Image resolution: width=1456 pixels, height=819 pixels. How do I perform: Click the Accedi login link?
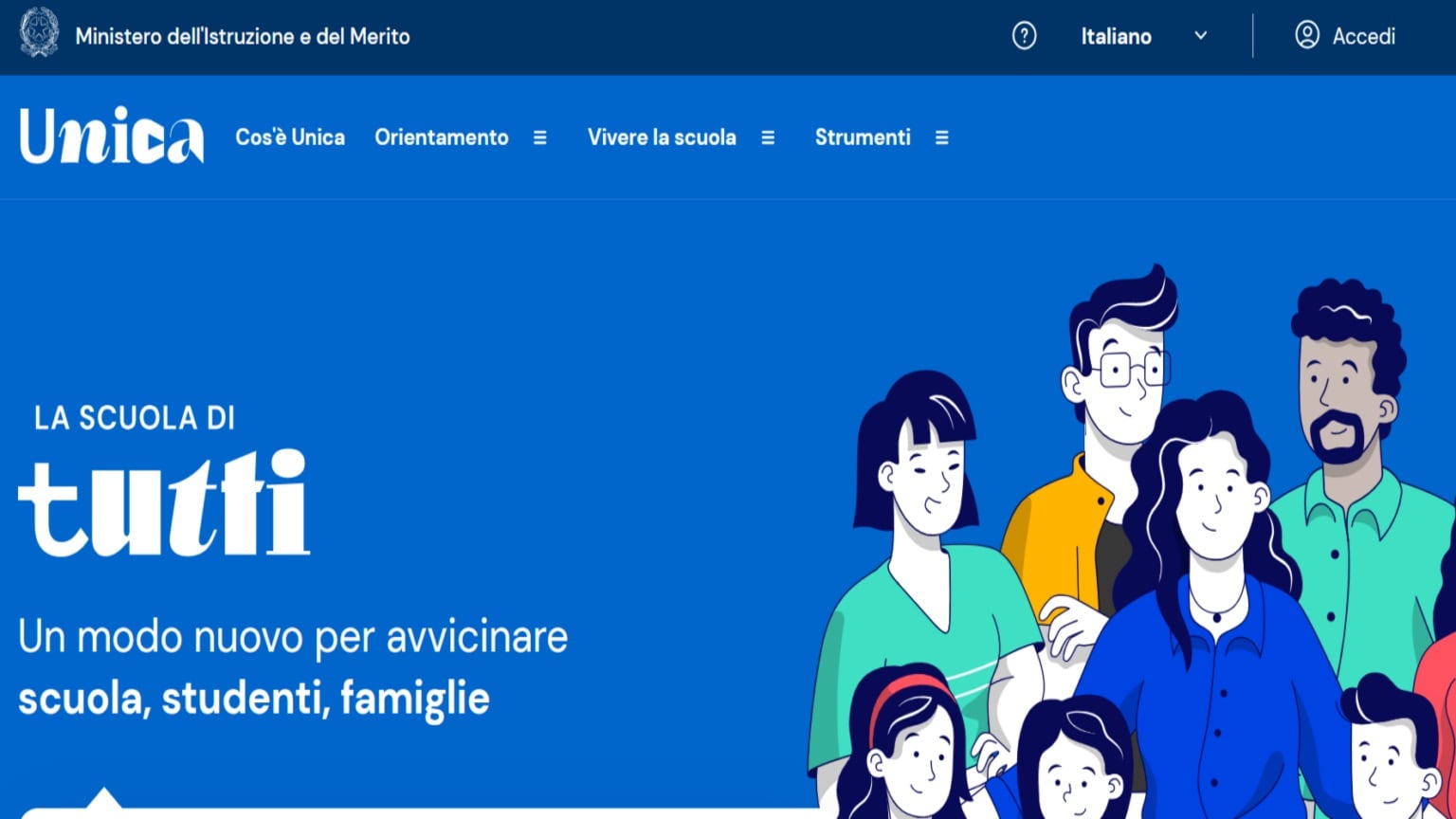click(1364, 36)
